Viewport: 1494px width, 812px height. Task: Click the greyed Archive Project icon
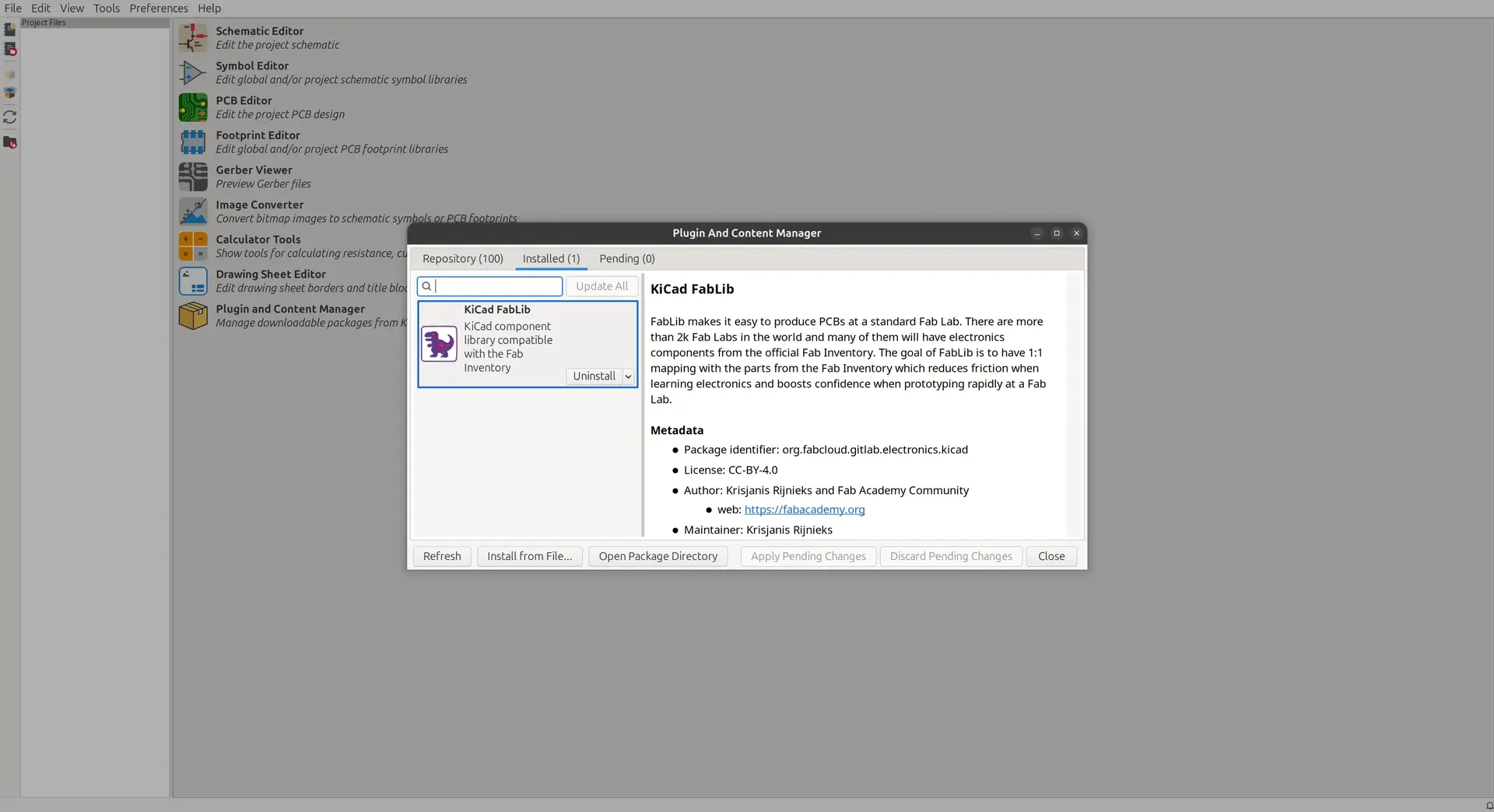[x=10, y=75]
